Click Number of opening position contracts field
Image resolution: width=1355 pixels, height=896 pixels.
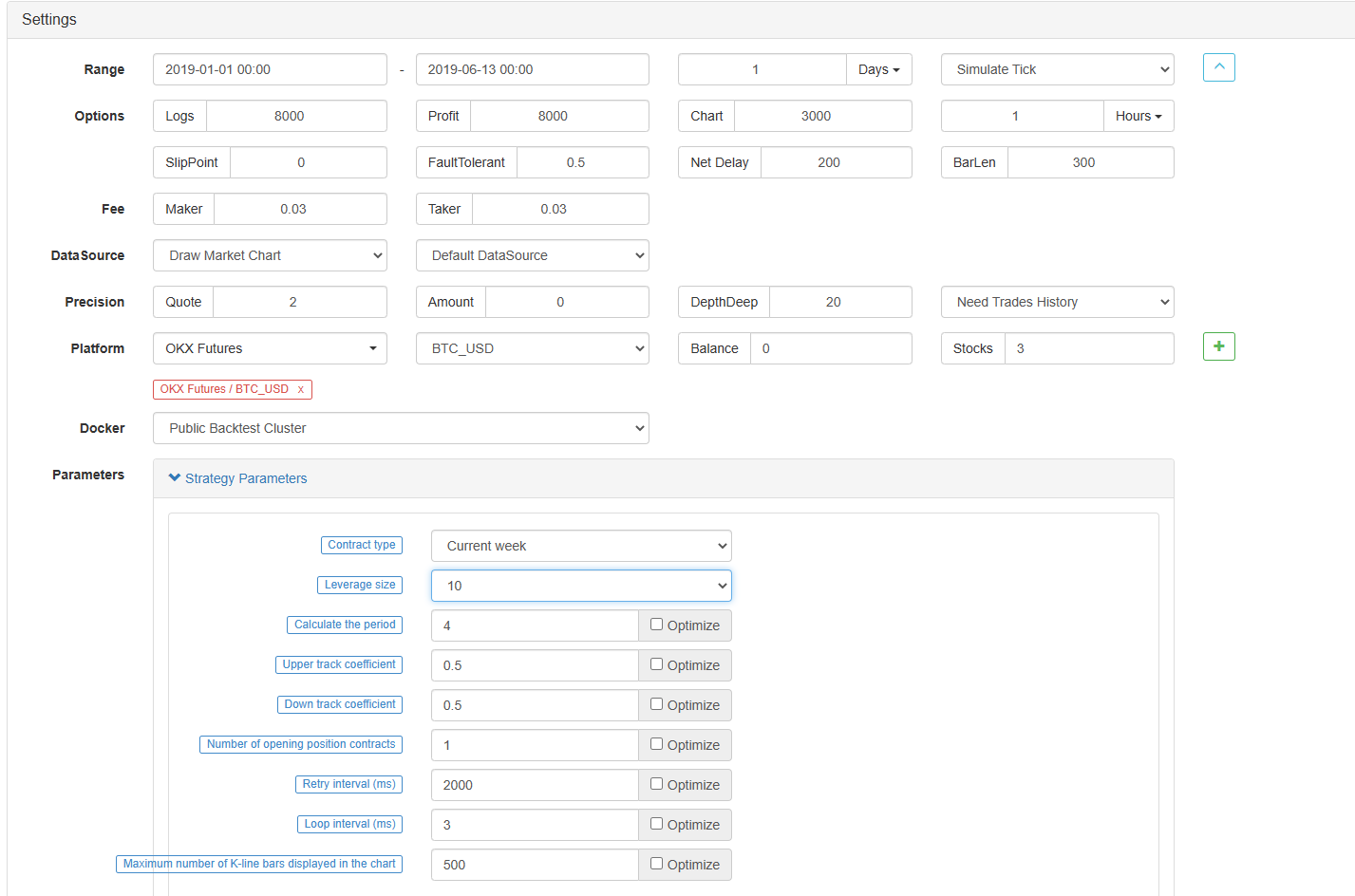click(535, 745)
